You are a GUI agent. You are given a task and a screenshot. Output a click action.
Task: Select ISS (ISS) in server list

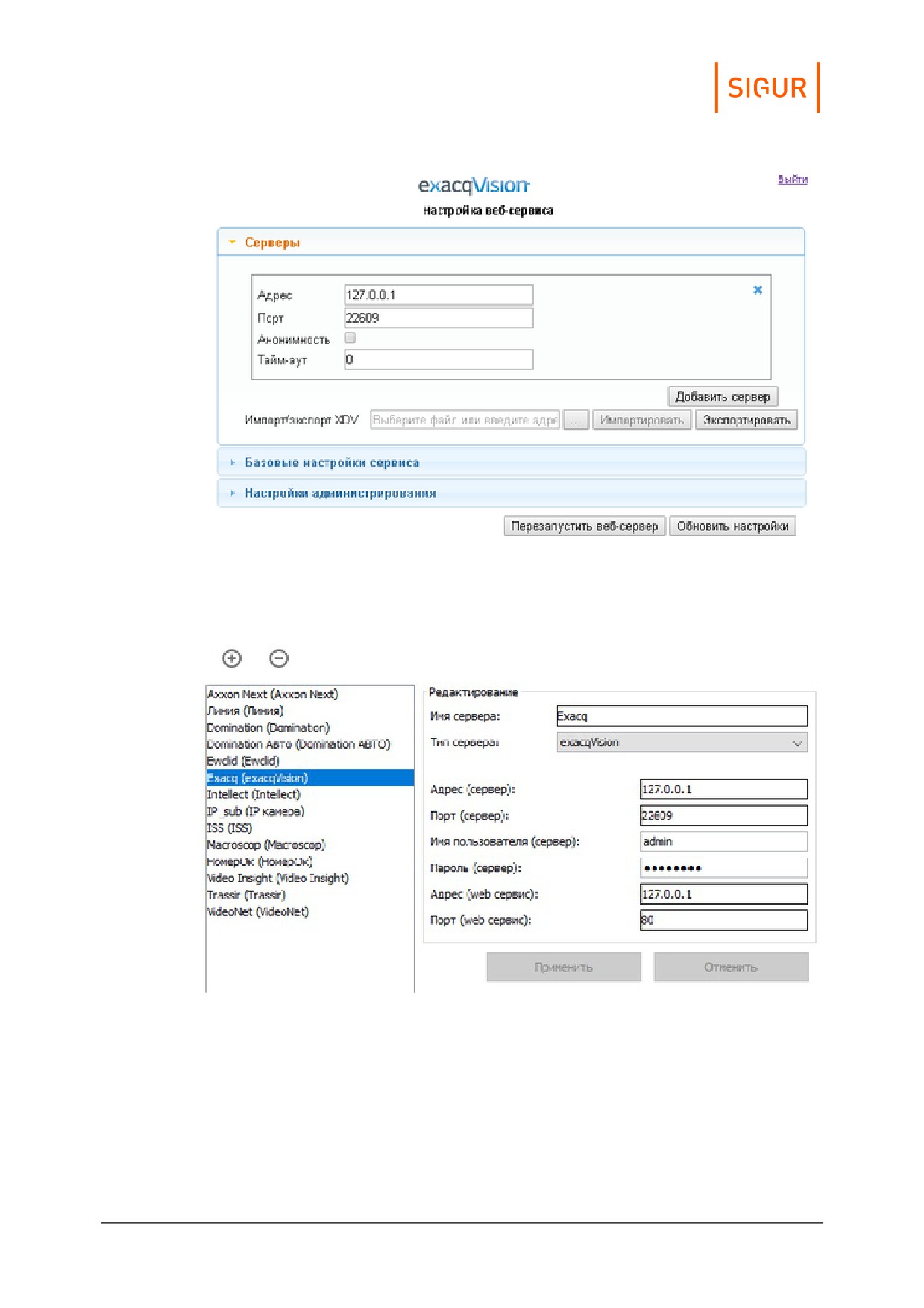(310, 828)
